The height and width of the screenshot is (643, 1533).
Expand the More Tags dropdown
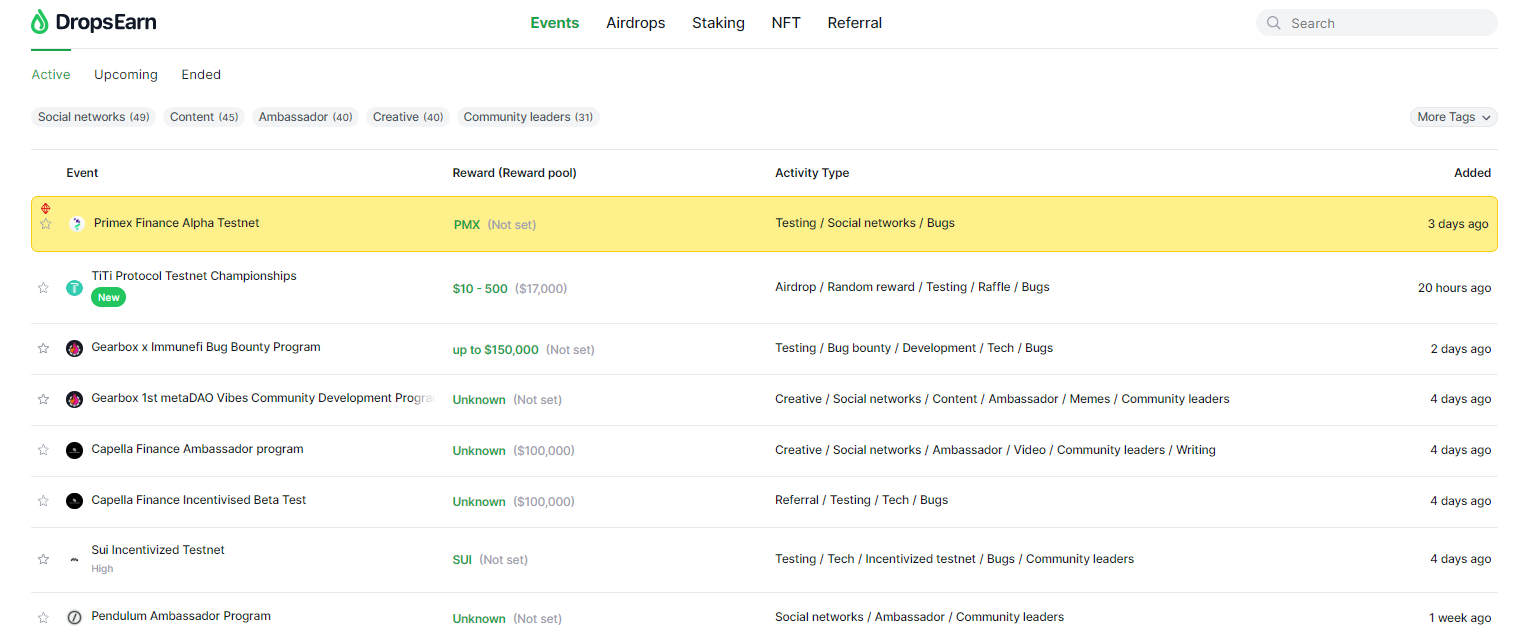(1453, 117)
